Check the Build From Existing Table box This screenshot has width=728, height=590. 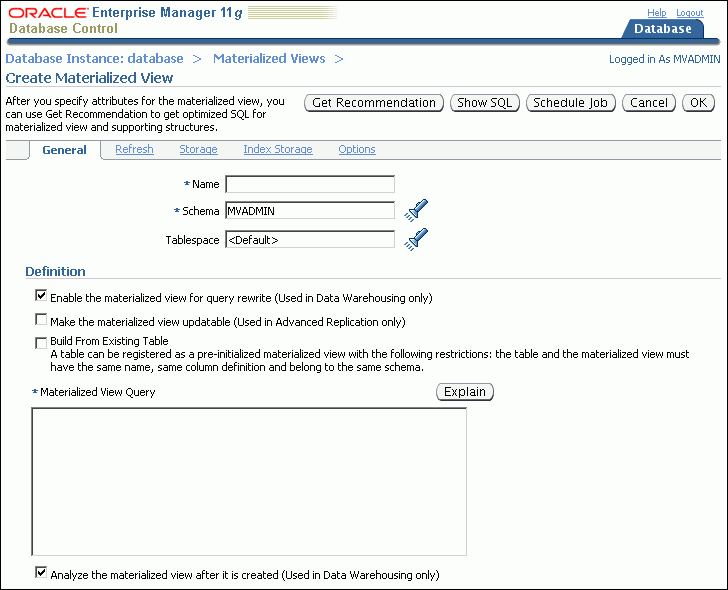(41, 342)
